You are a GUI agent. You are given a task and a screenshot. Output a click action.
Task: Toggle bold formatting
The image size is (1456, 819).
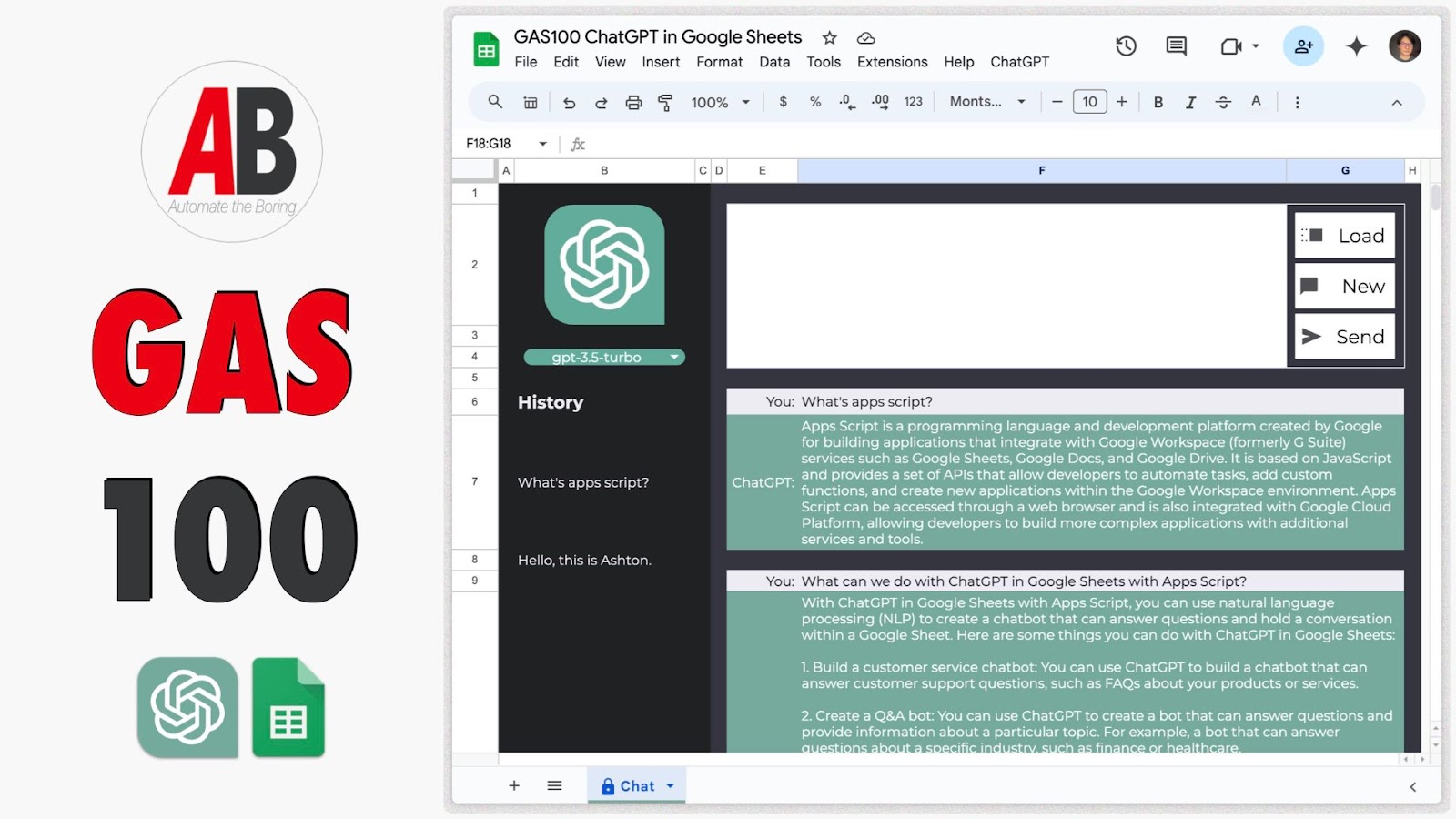coord(1158,102)
